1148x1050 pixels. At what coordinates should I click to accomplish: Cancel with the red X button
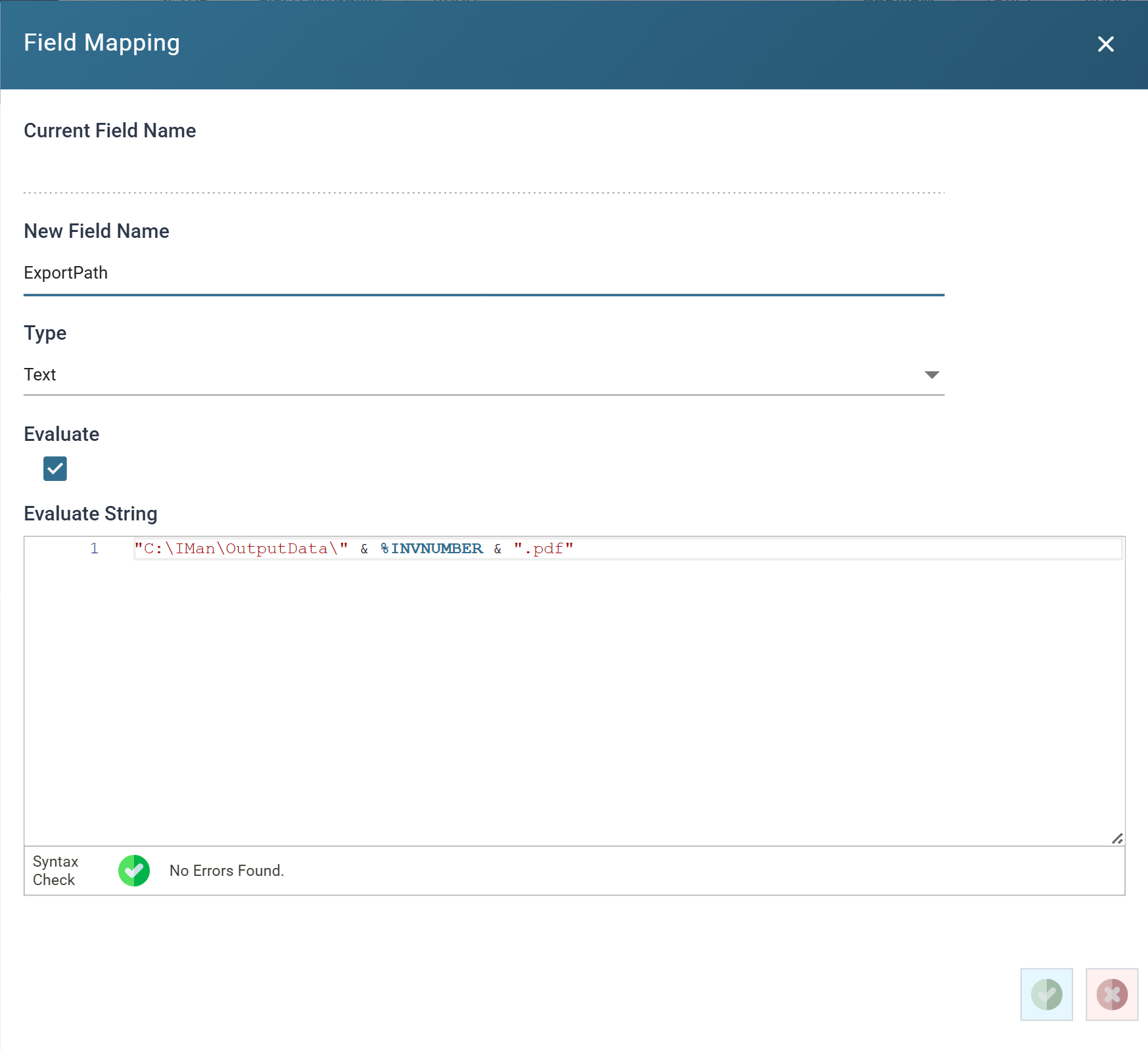tap(1112, 994)
